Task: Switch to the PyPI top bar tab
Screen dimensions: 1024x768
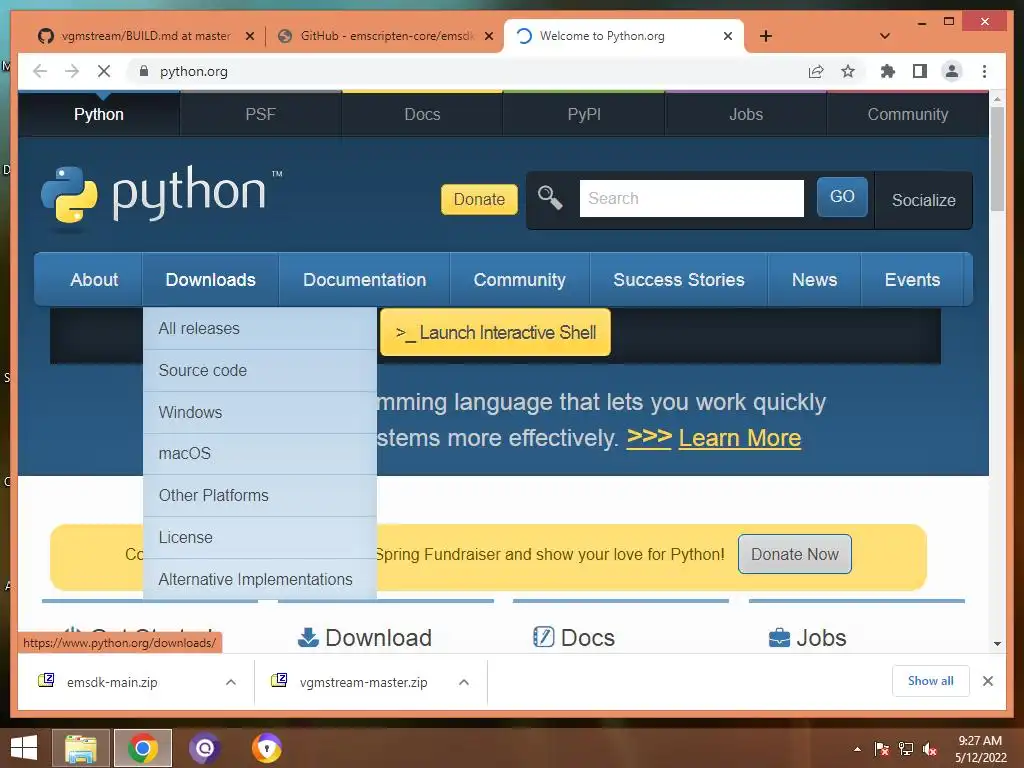Action: (584, 114)
